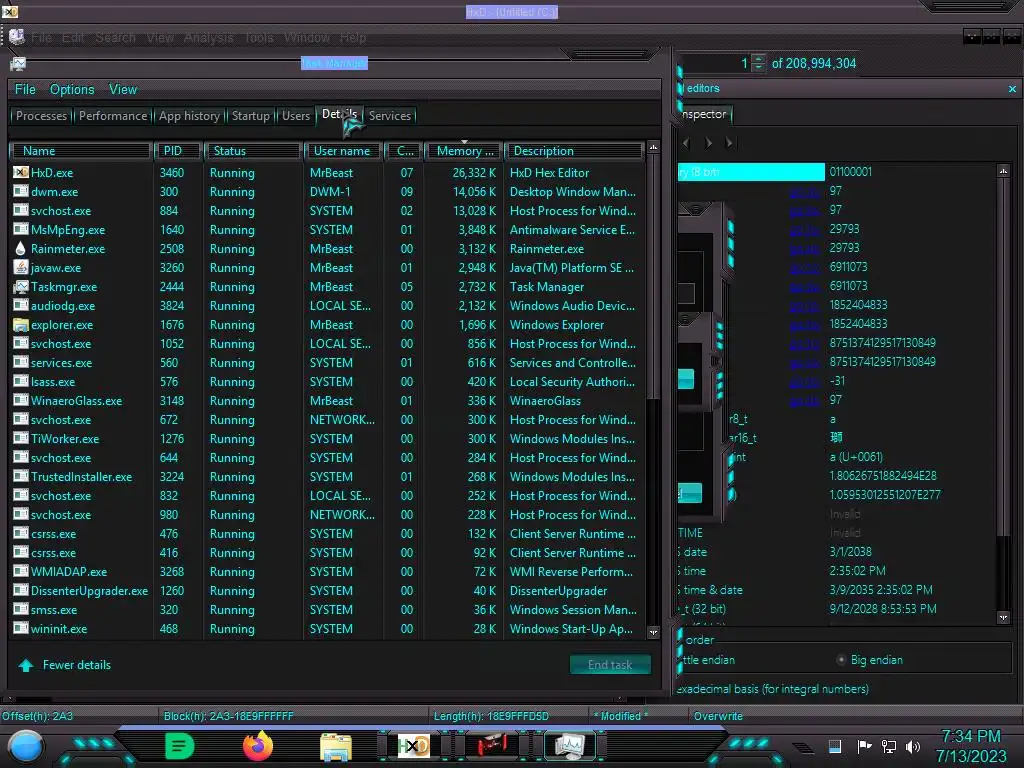Sort by the Status column header

(253, 151)
